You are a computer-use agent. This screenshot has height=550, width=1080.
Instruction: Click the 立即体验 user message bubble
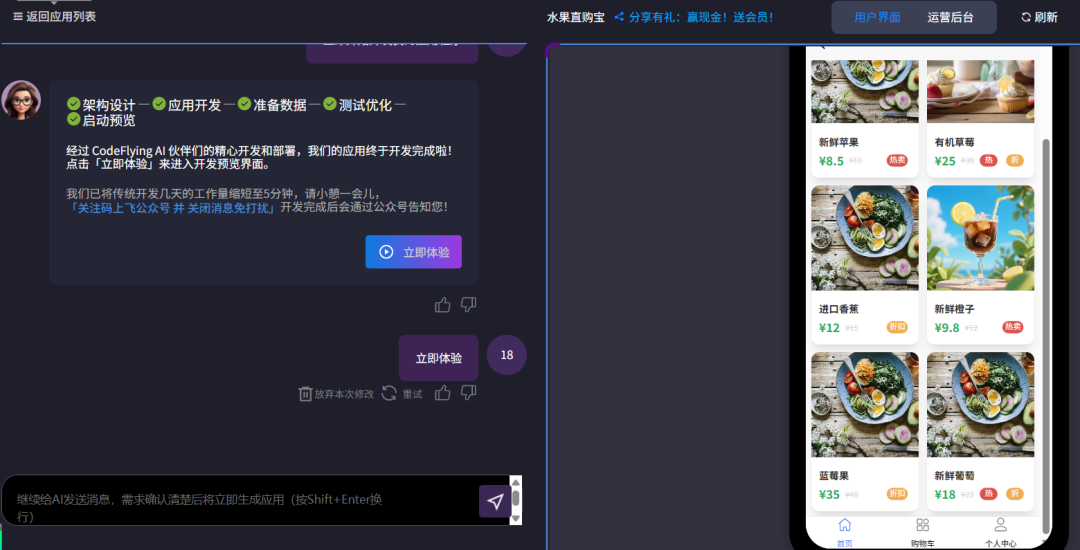pyautogui.click(x=439, y=358)
